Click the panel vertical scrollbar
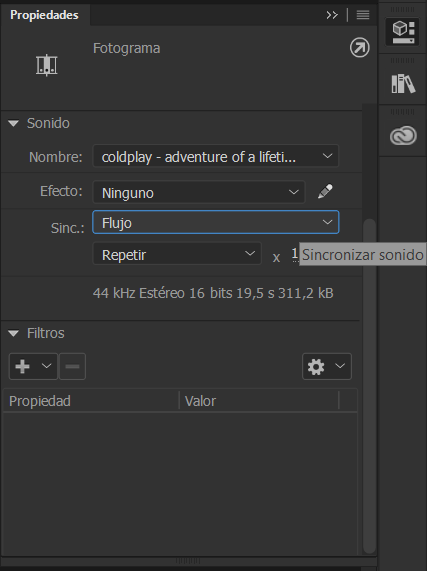The height and width of the screenshot is (571, 427). pos(369,386)
